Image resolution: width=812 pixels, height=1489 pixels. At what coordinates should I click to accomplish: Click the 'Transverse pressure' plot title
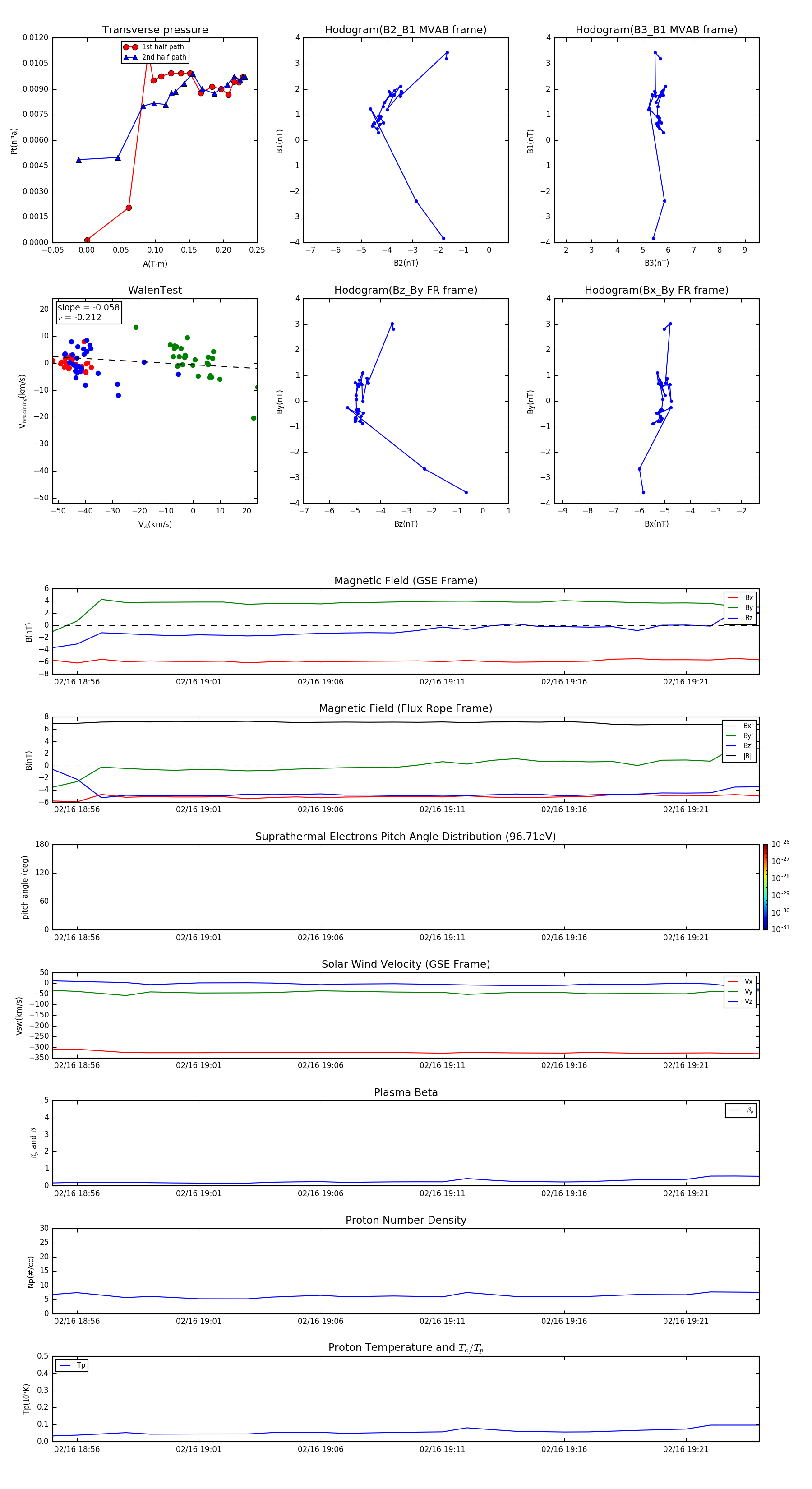coord(155,29)
